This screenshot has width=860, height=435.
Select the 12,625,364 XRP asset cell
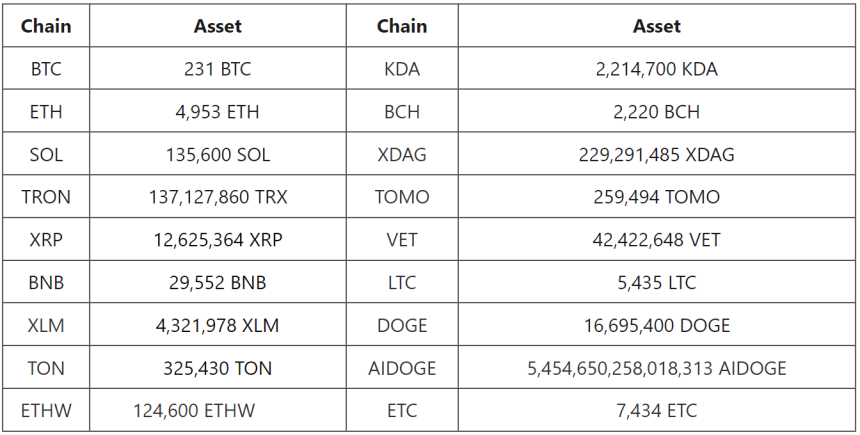(217, 240)
